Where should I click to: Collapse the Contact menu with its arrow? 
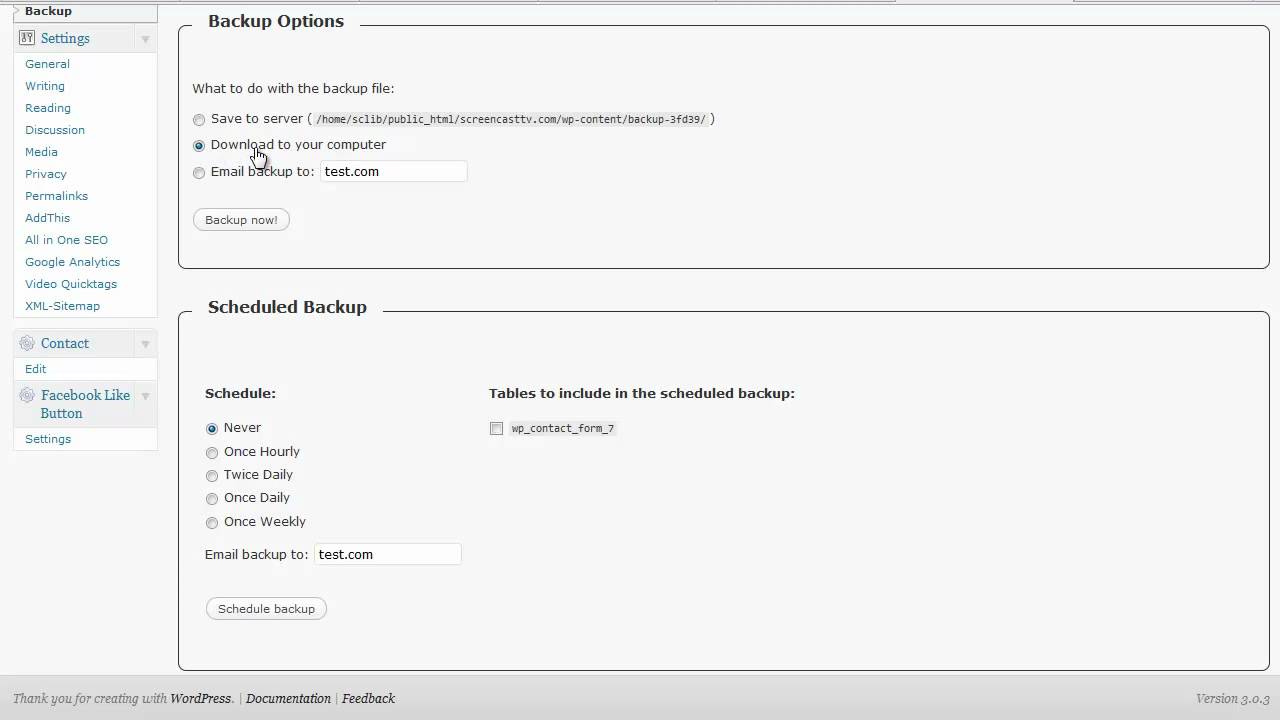coord(145,344)
